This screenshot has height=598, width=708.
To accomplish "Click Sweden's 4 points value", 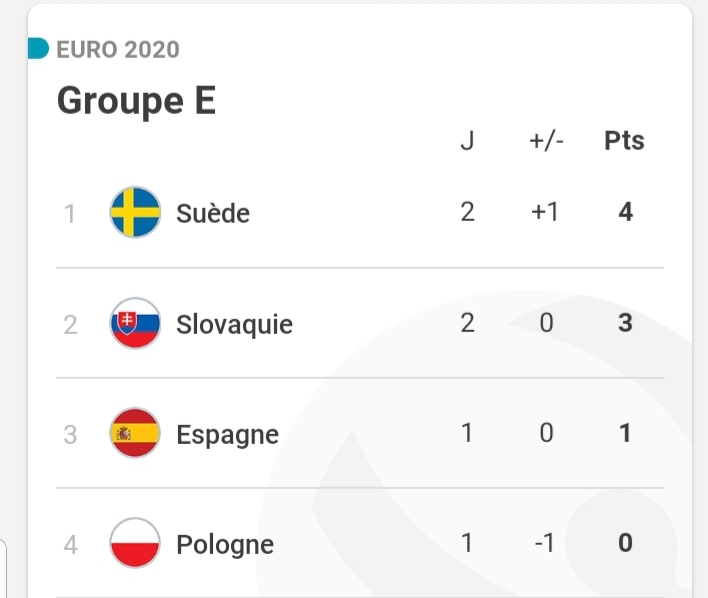I will tap(625, 212).
